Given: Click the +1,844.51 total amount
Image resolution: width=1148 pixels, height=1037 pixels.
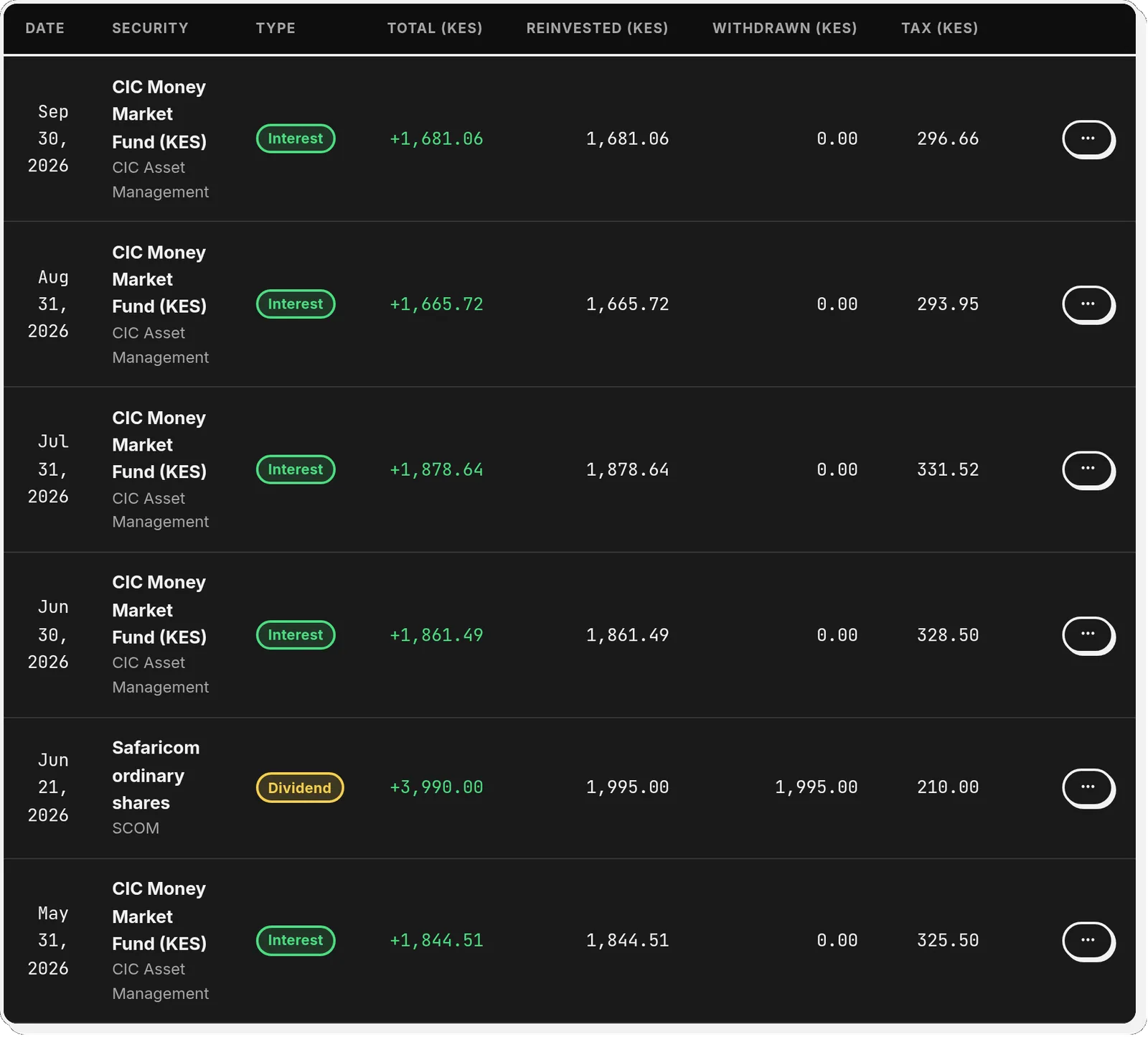Looking at the screenshot, I should [x=436, y=940].
